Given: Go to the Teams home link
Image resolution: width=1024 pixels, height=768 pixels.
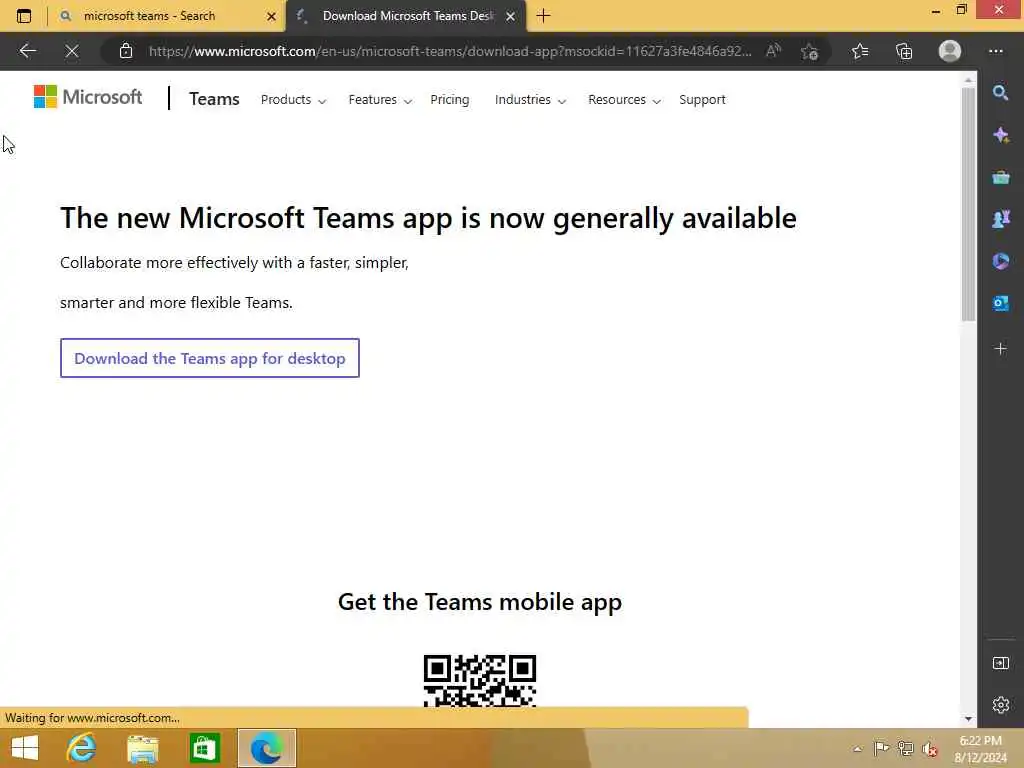Looking at the screenshot, I should point(214,99).
